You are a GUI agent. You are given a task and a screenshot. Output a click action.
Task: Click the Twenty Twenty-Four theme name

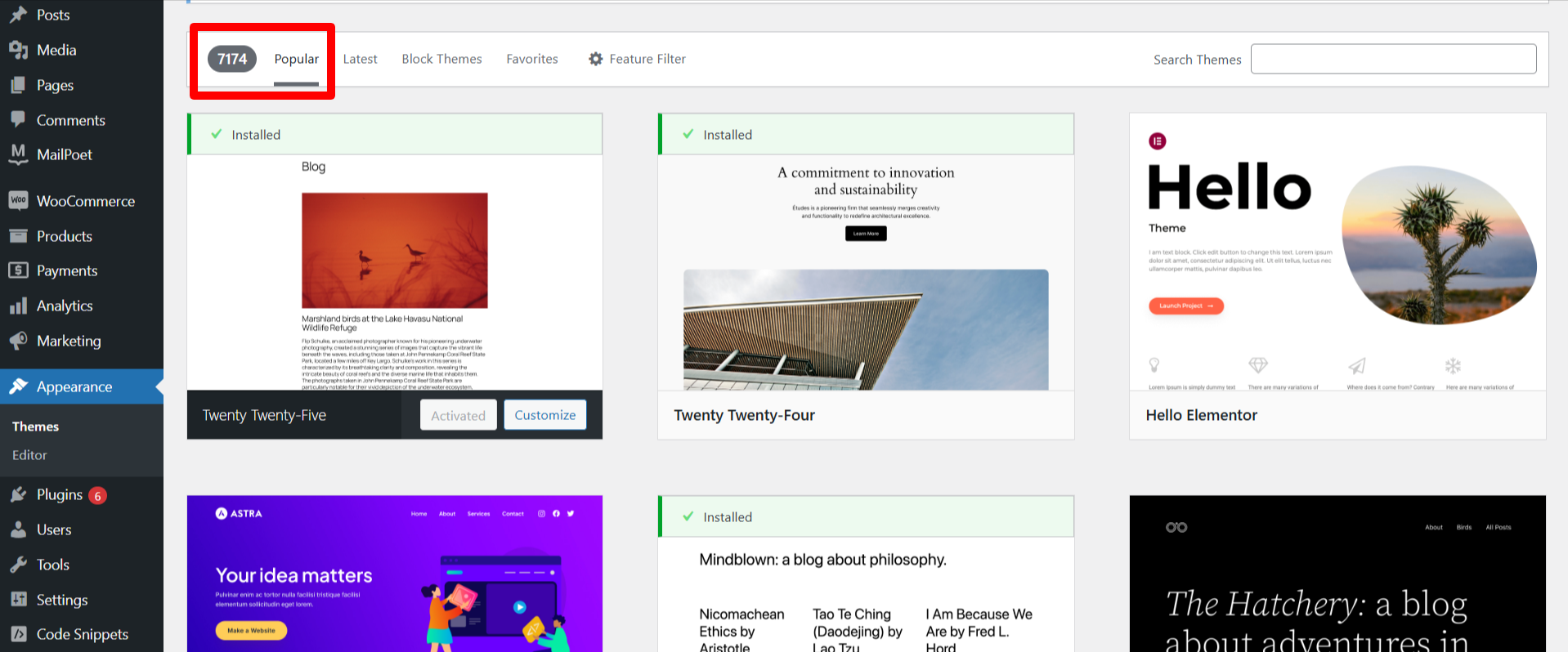pyautogui.click(x=744, y=415)
